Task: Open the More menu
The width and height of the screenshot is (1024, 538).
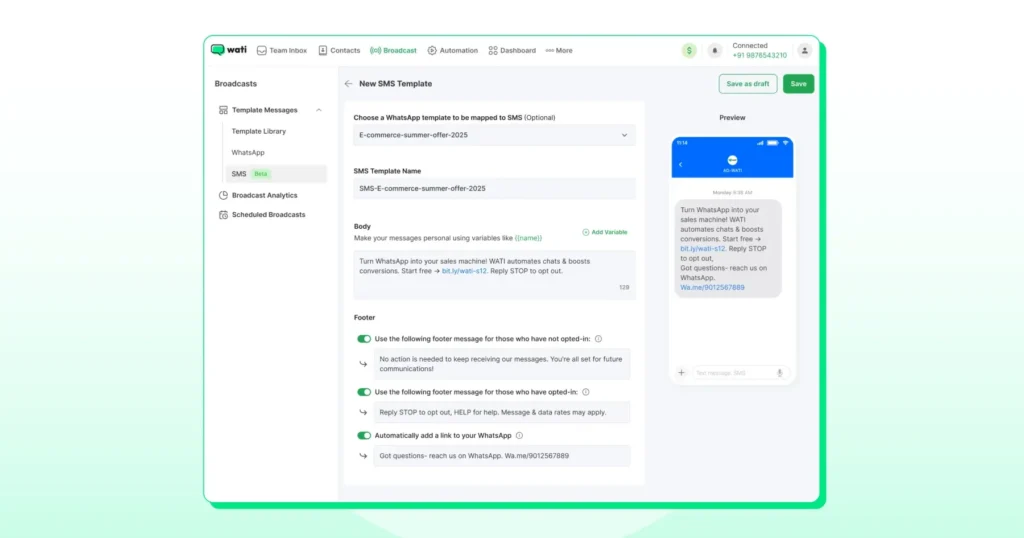Action: coord(559,50)
